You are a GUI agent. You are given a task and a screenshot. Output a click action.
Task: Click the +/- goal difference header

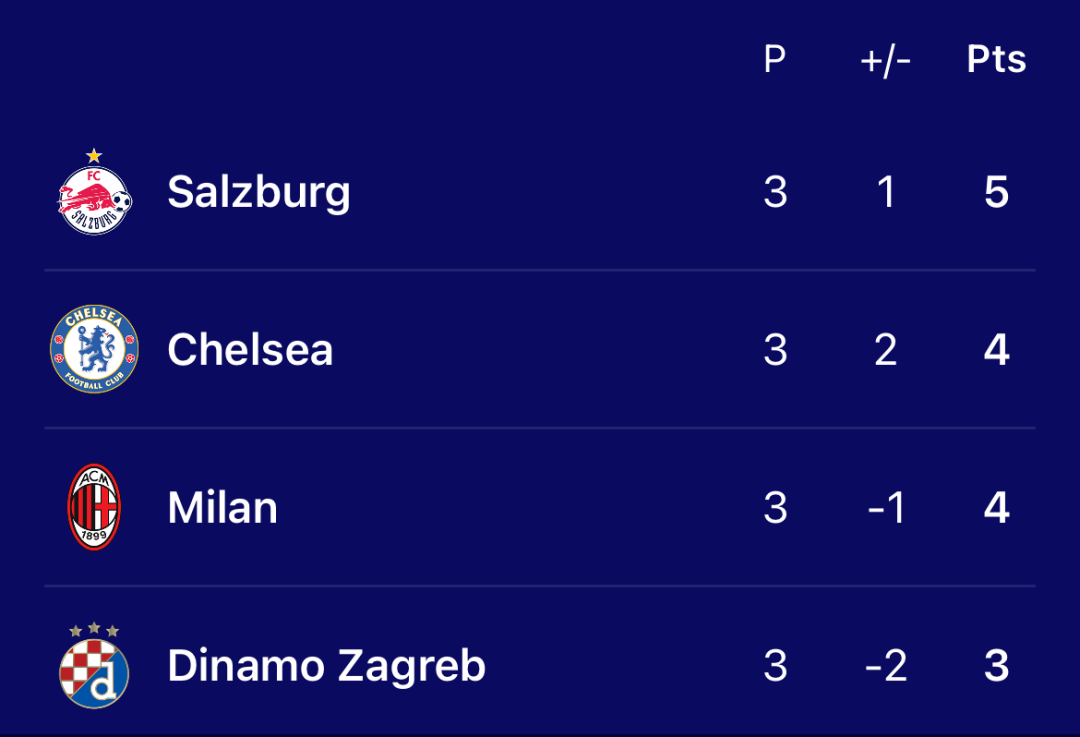pos(886,61)
